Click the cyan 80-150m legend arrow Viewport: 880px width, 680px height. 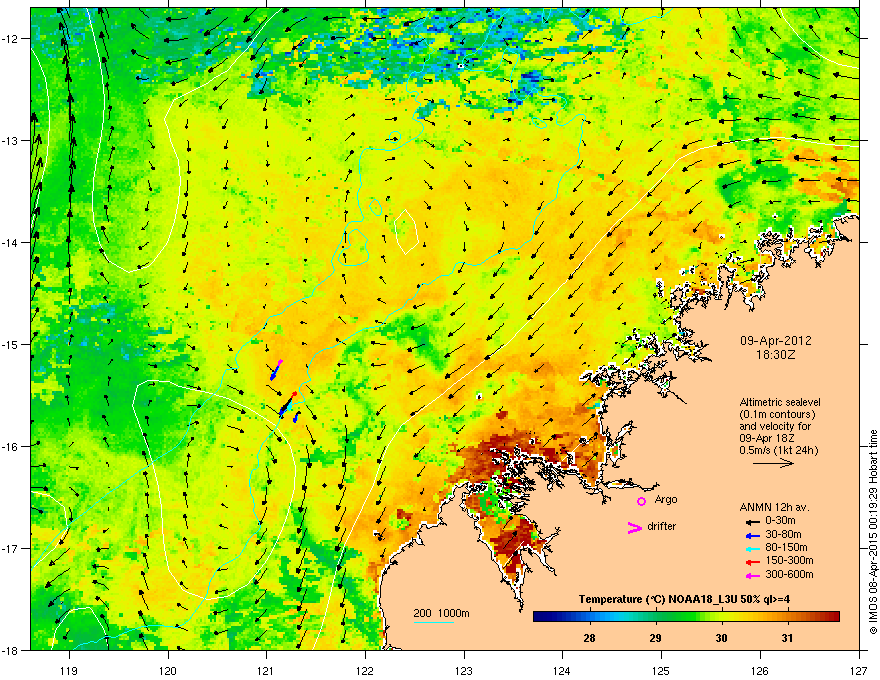tap(752, 549)
